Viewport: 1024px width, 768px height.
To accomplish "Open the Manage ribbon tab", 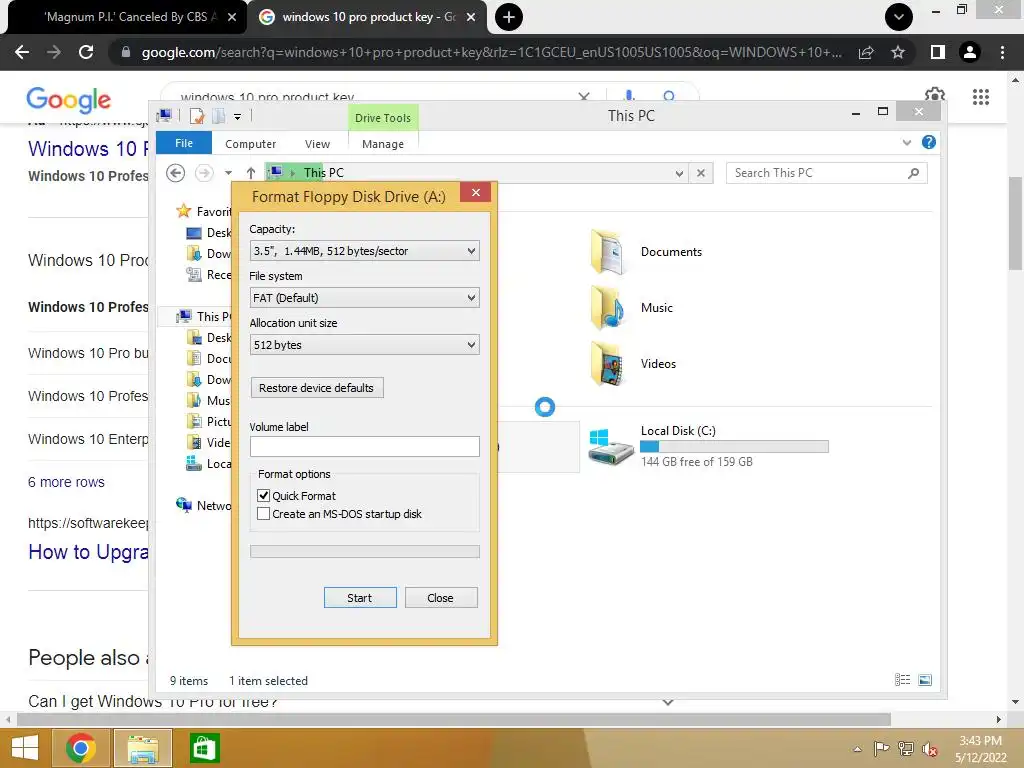I will click(x=383, y=144).
